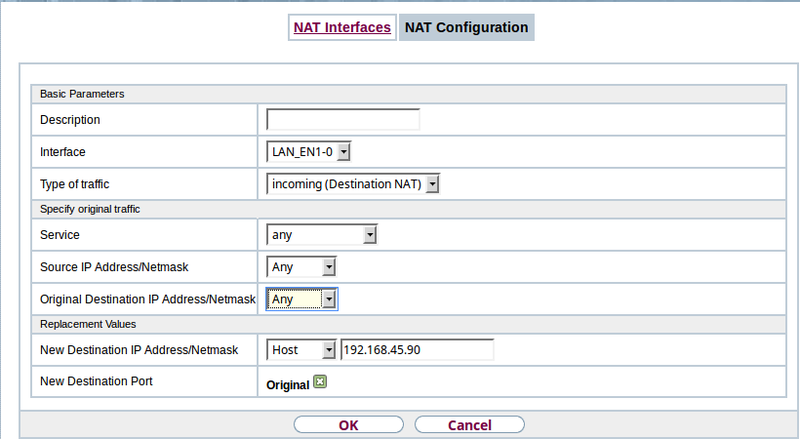Click the Basic Parameters section header
The height and width of the screenshot is (439, 800).
click(x=82, y=94)
